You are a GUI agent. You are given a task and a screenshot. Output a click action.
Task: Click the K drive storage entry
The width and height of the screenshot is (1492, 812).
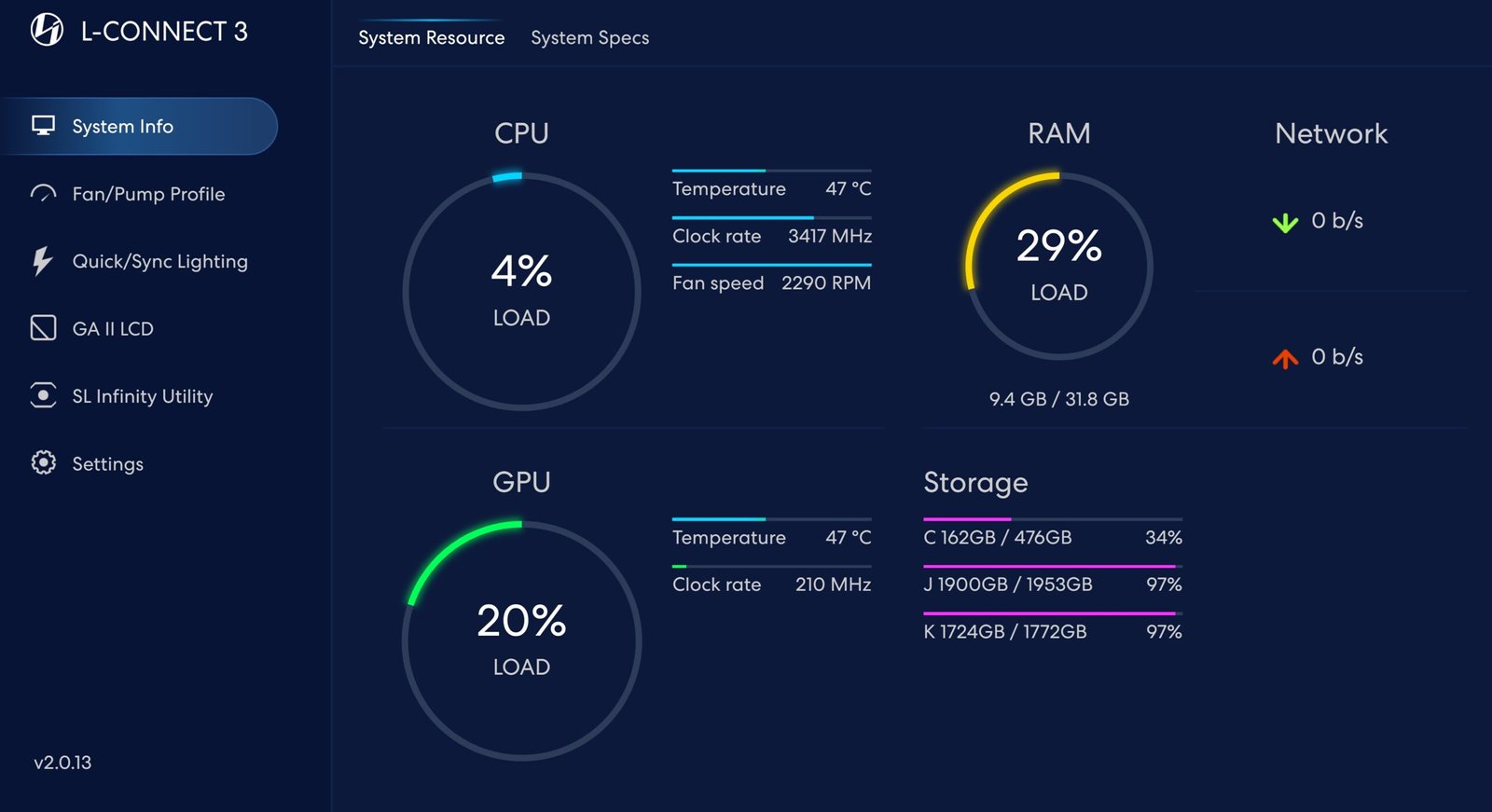(1052, 631)
